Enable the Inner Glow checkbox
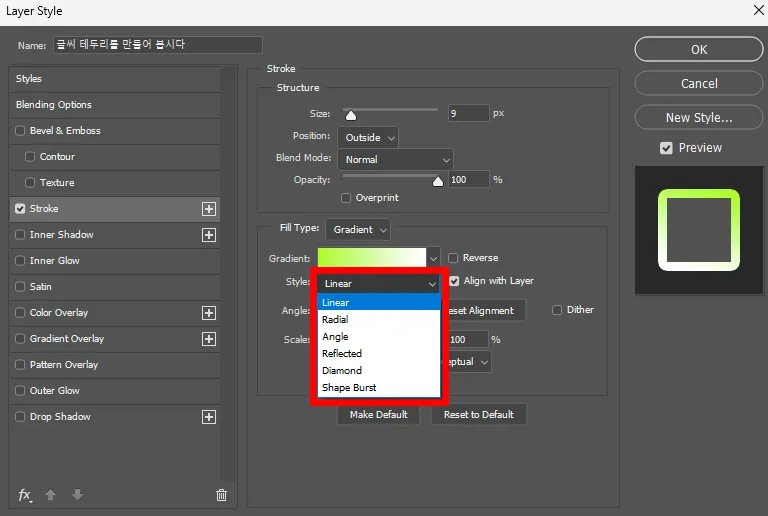 point(20,260)
